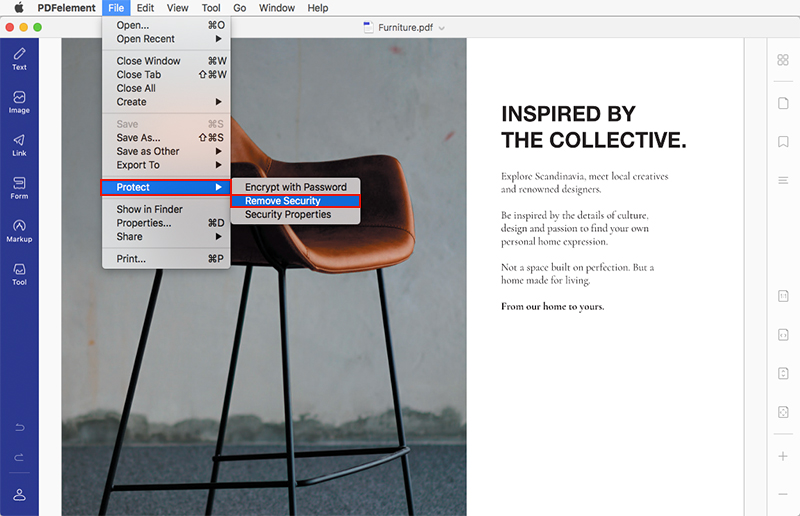Screen dimensions: 800x516
Task: Open the user account icon
Action: (x=19, y=495)
